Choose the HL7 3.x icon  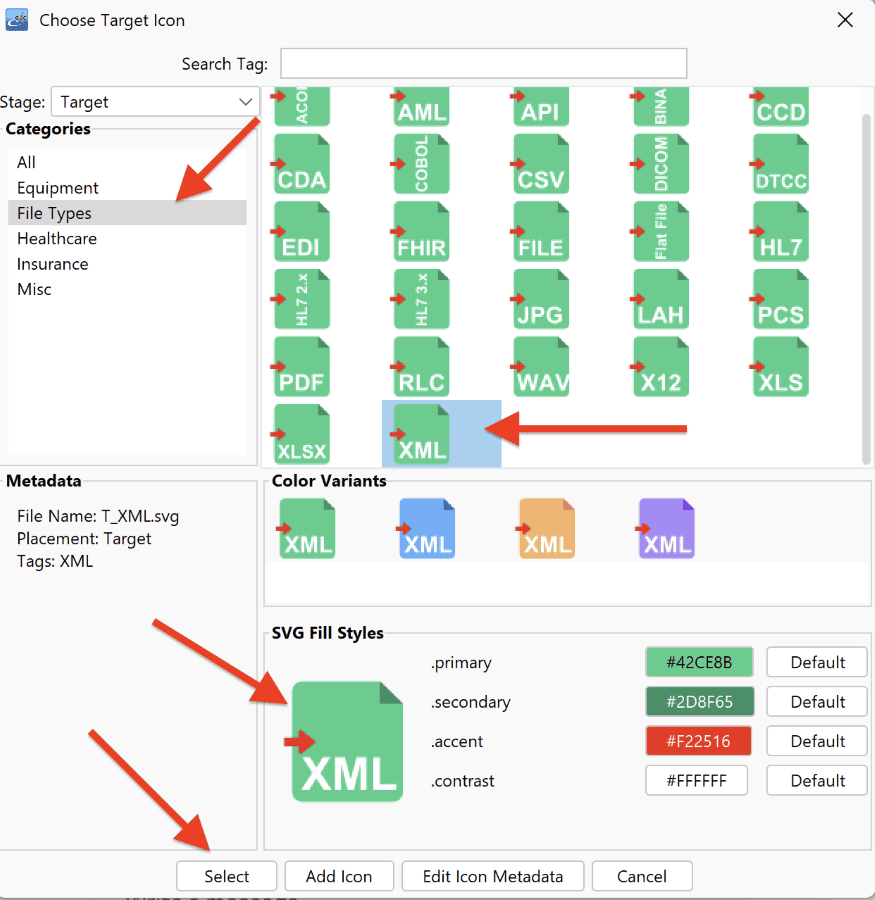coord(421,299)
